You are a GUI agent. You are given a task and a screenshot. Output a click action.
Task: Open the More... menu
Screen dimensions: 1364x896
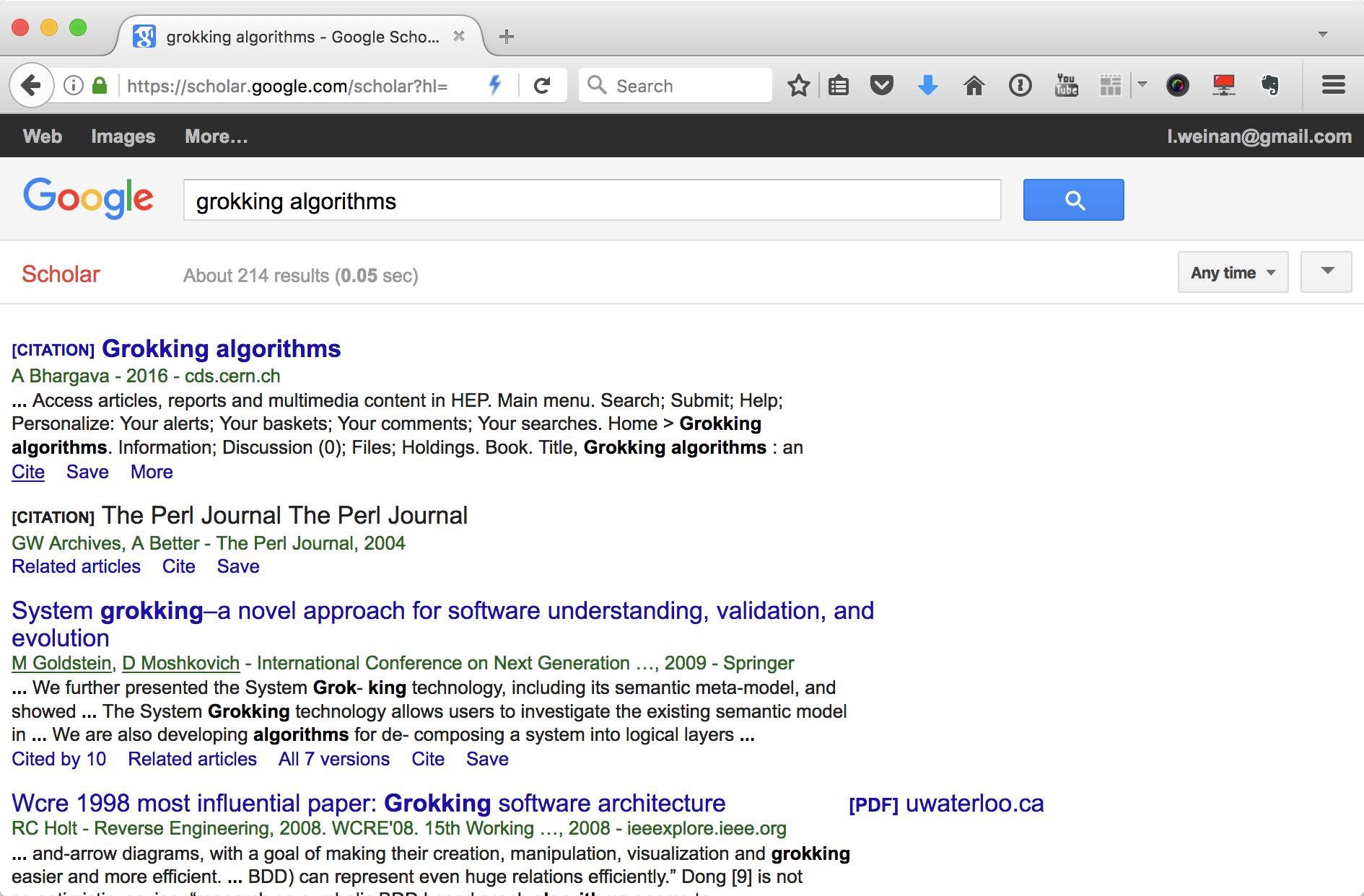(217, 136)
